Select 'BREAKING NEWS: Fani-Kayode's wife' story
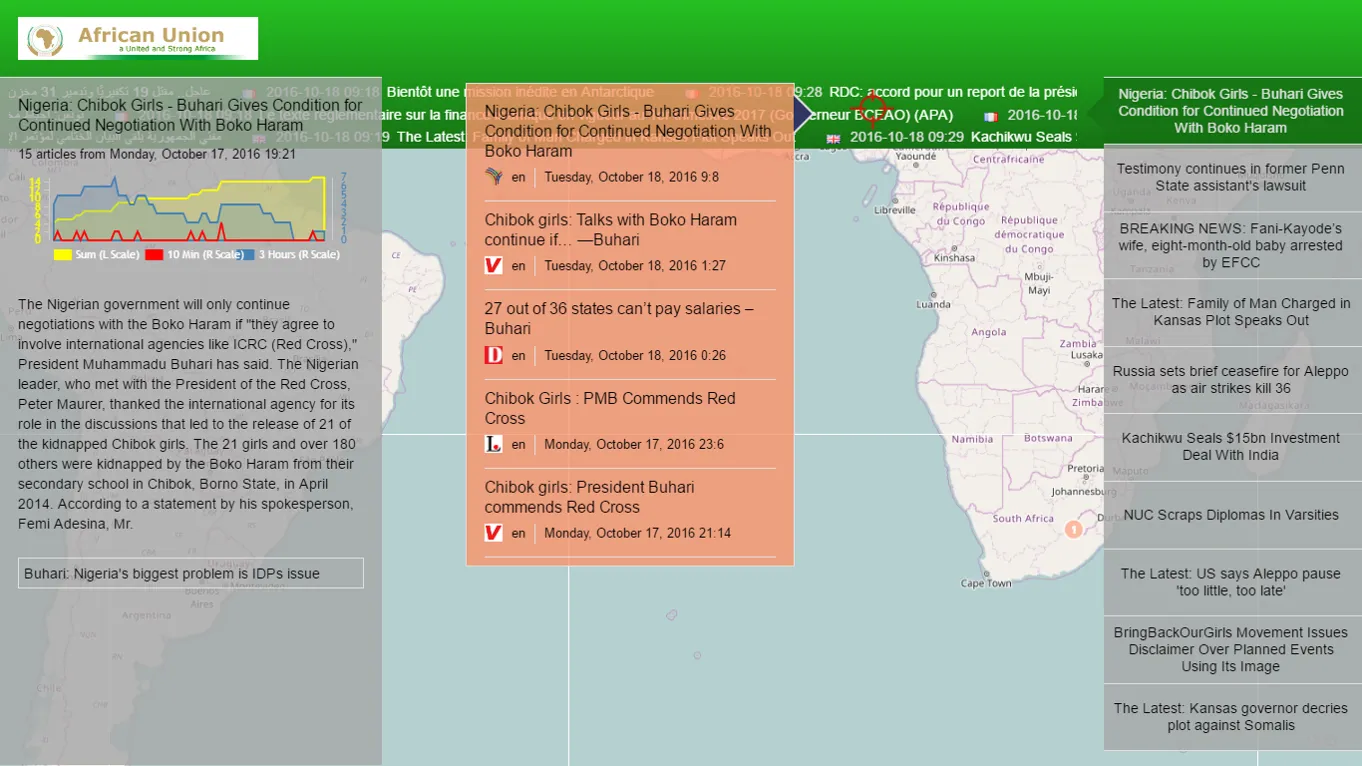The image size is (1362, 766). 1231,245
